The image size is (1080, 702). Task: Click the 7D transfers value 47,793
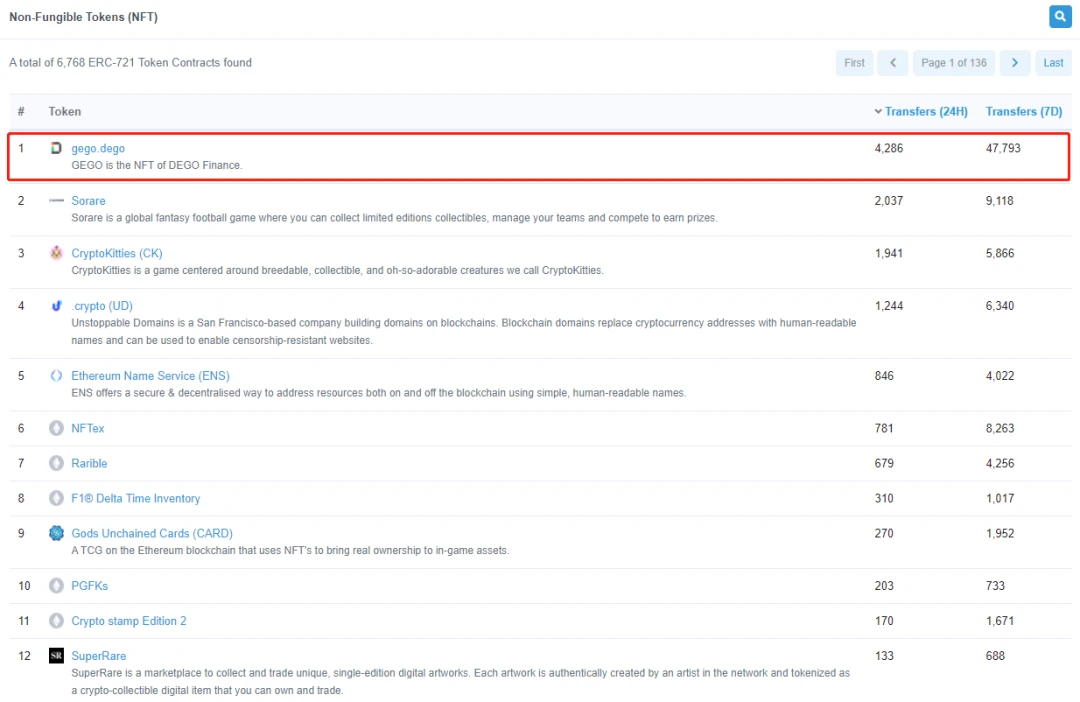click(1003, 148)
